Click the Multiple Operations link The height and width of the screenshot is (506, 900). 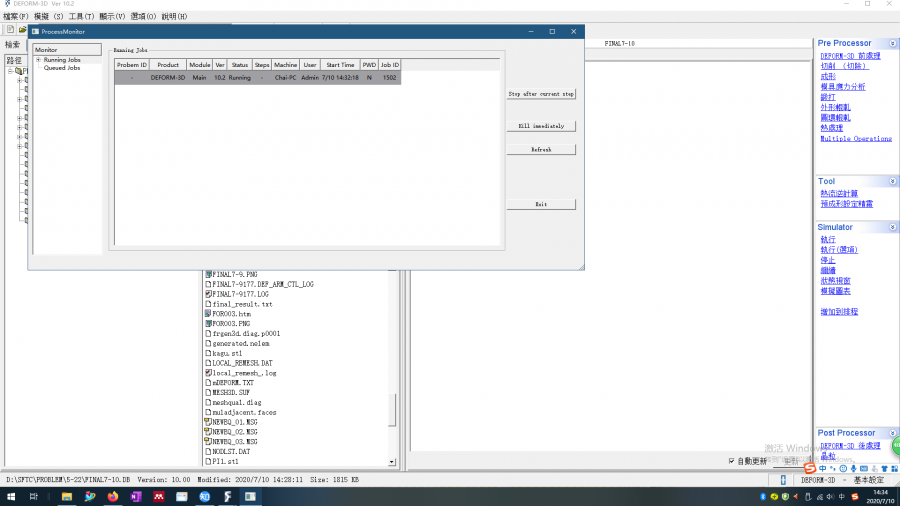pyautogui.click(x=855, y=139)
